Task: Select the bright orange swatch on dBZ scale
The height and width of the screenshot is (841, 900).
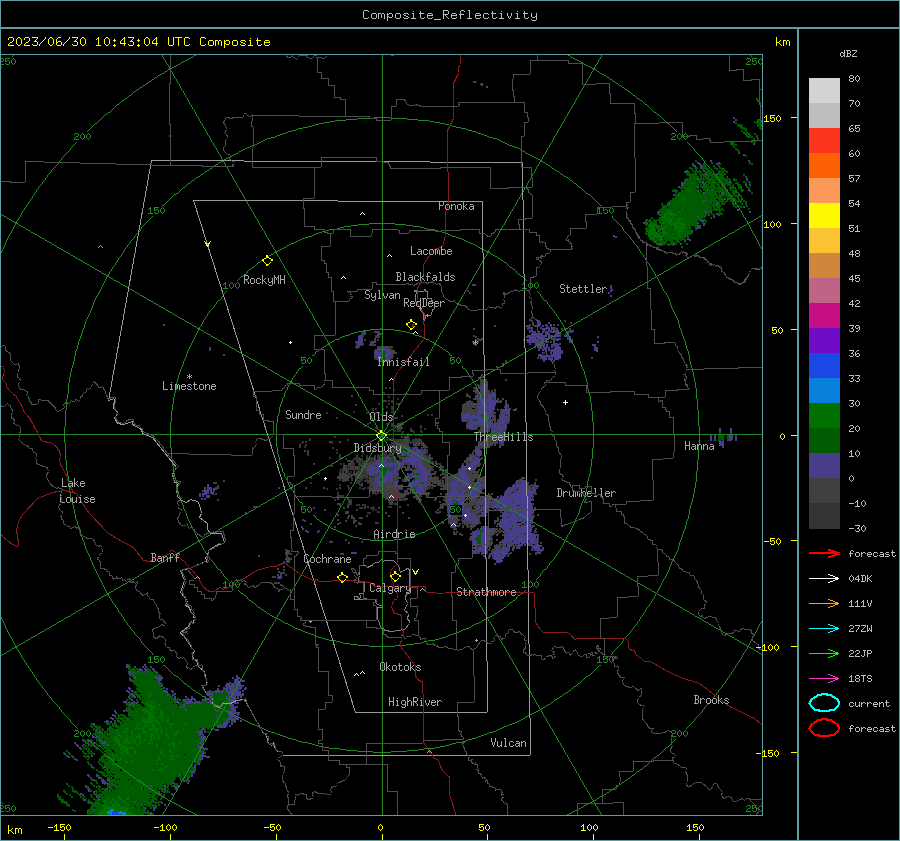Action: [824, 165]
